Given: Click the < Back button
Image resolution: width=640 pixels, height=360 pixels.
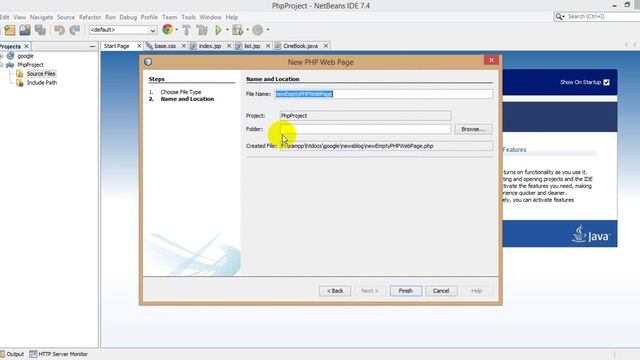Looking at the screenshot, I should coord(335,291).
